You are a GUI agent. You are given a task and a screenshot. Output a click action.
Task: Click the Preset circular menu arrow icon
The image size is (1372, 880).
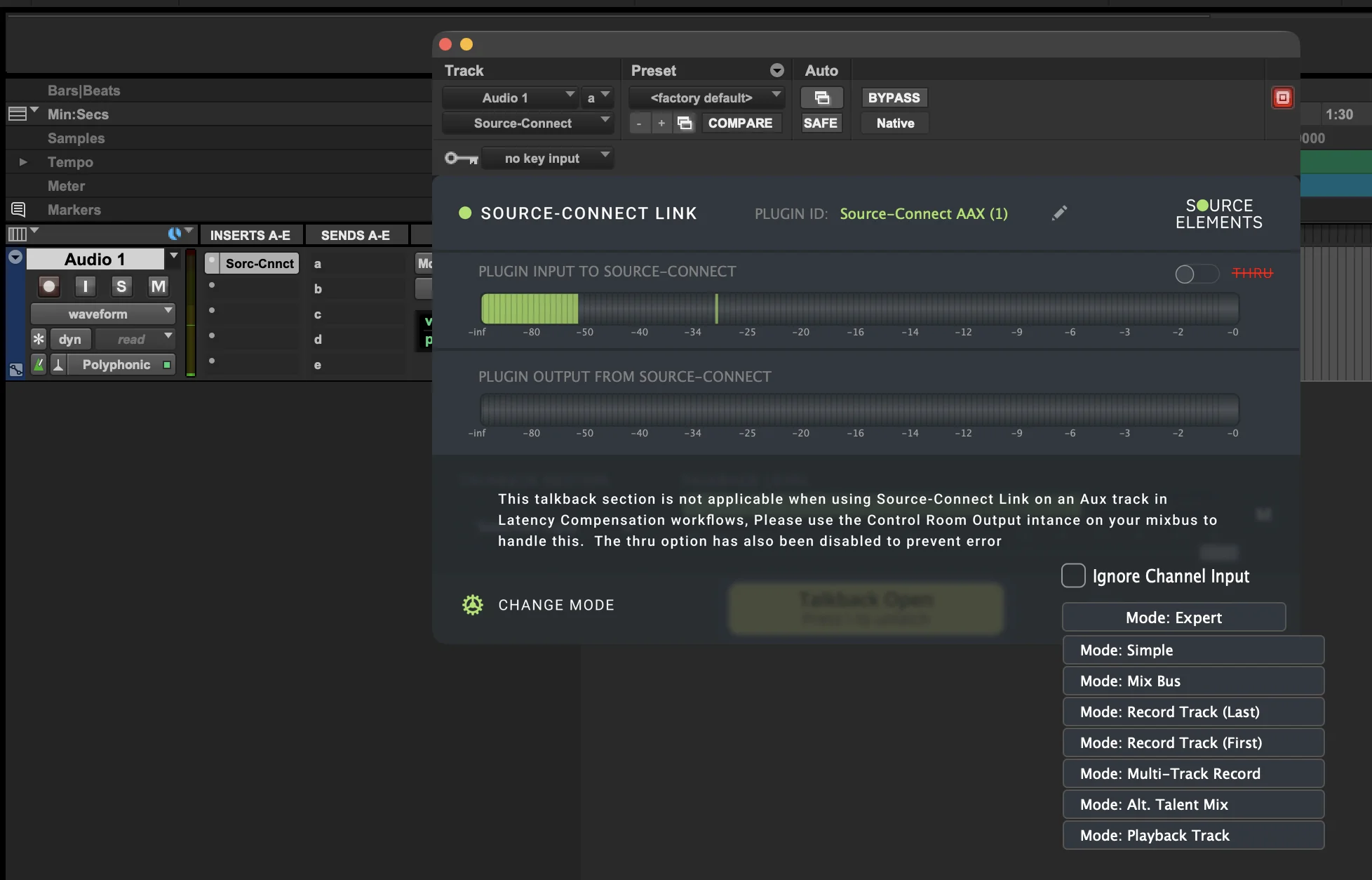point(776,70)
